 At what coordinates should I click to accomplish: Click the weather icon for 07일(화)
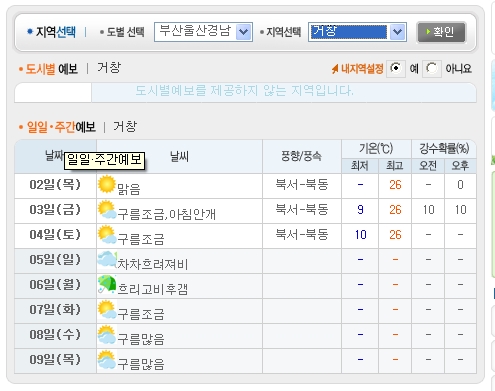click(107, 310)
